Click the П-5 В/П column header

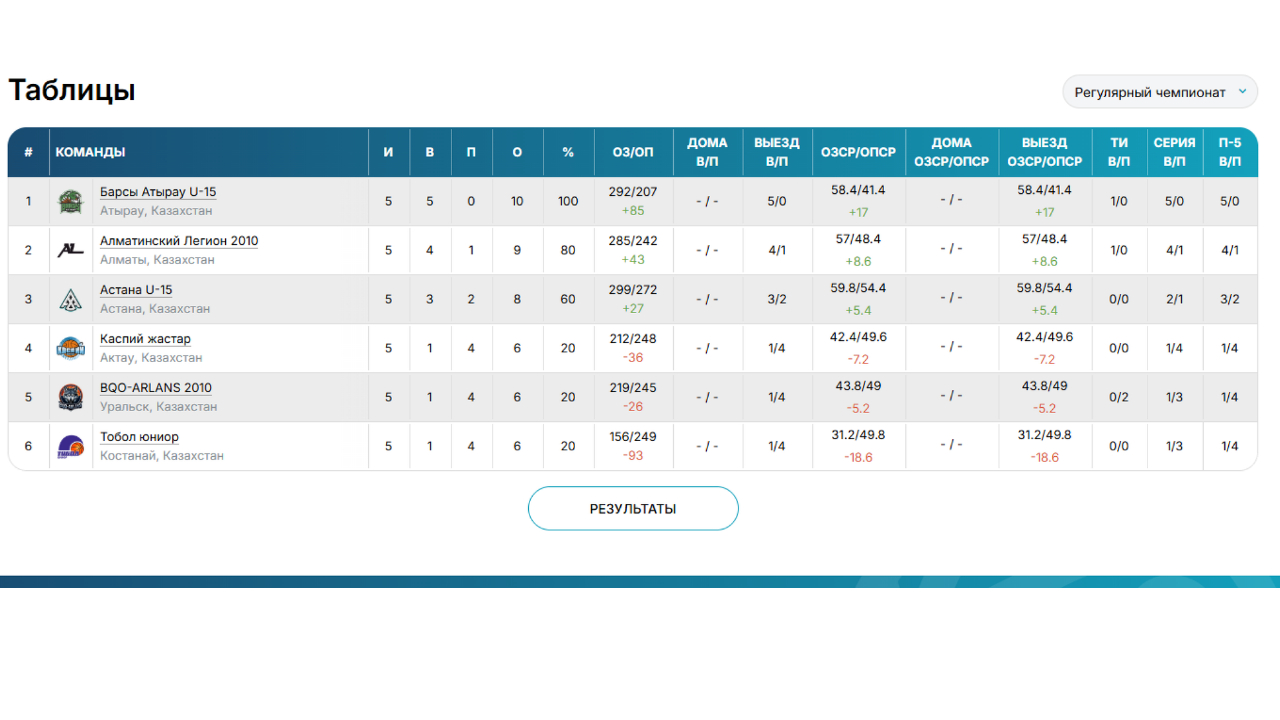point(1229,152)
